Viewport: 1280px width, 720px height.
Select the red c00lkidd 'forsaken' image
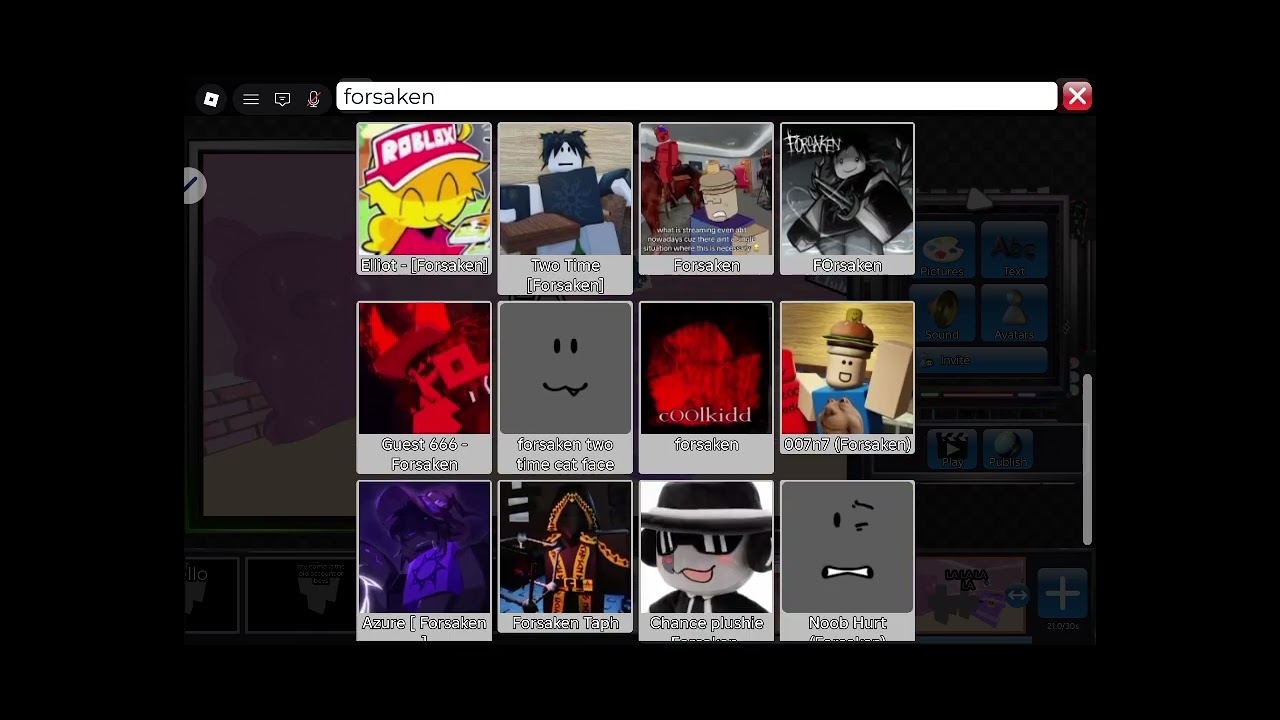(706, 387)
